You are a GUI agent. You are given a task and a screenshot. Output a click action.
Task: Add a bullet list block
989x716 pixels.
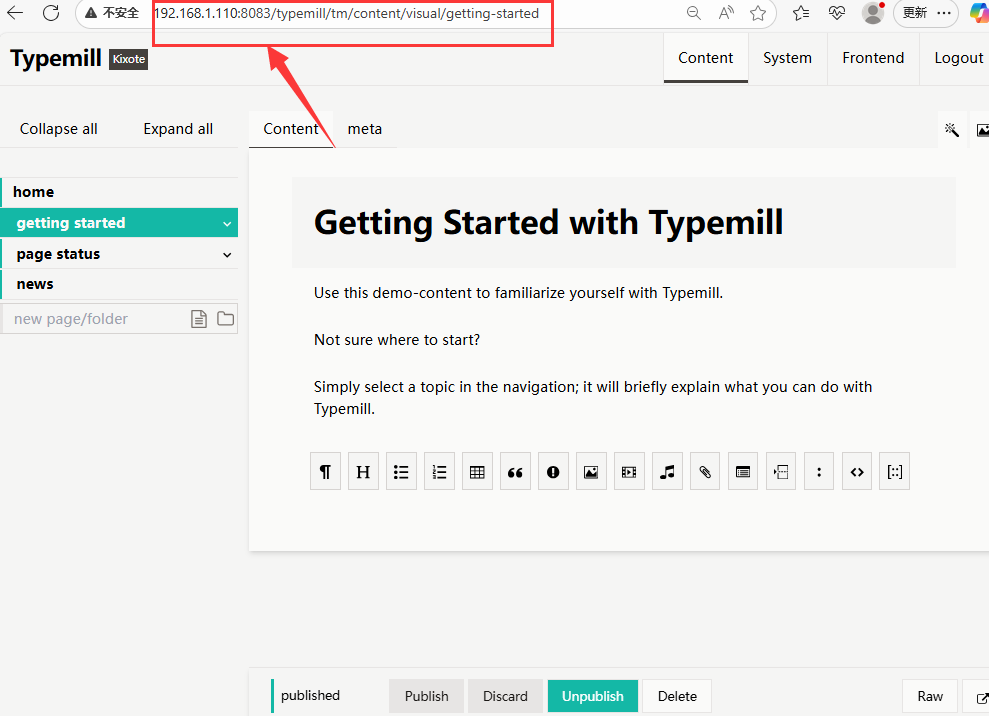pos(401,471)
